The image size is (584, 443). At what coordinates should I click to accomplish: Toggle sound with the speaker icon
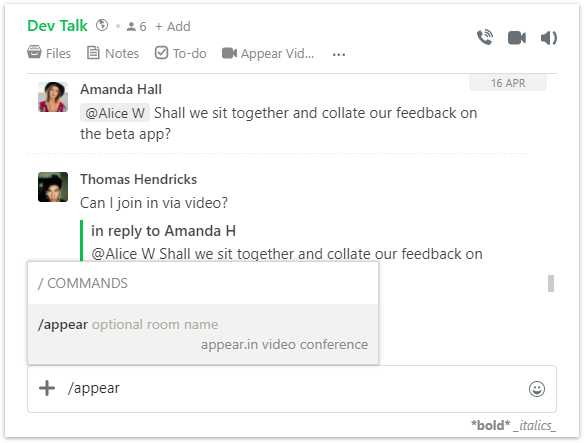tap(549, 38)
